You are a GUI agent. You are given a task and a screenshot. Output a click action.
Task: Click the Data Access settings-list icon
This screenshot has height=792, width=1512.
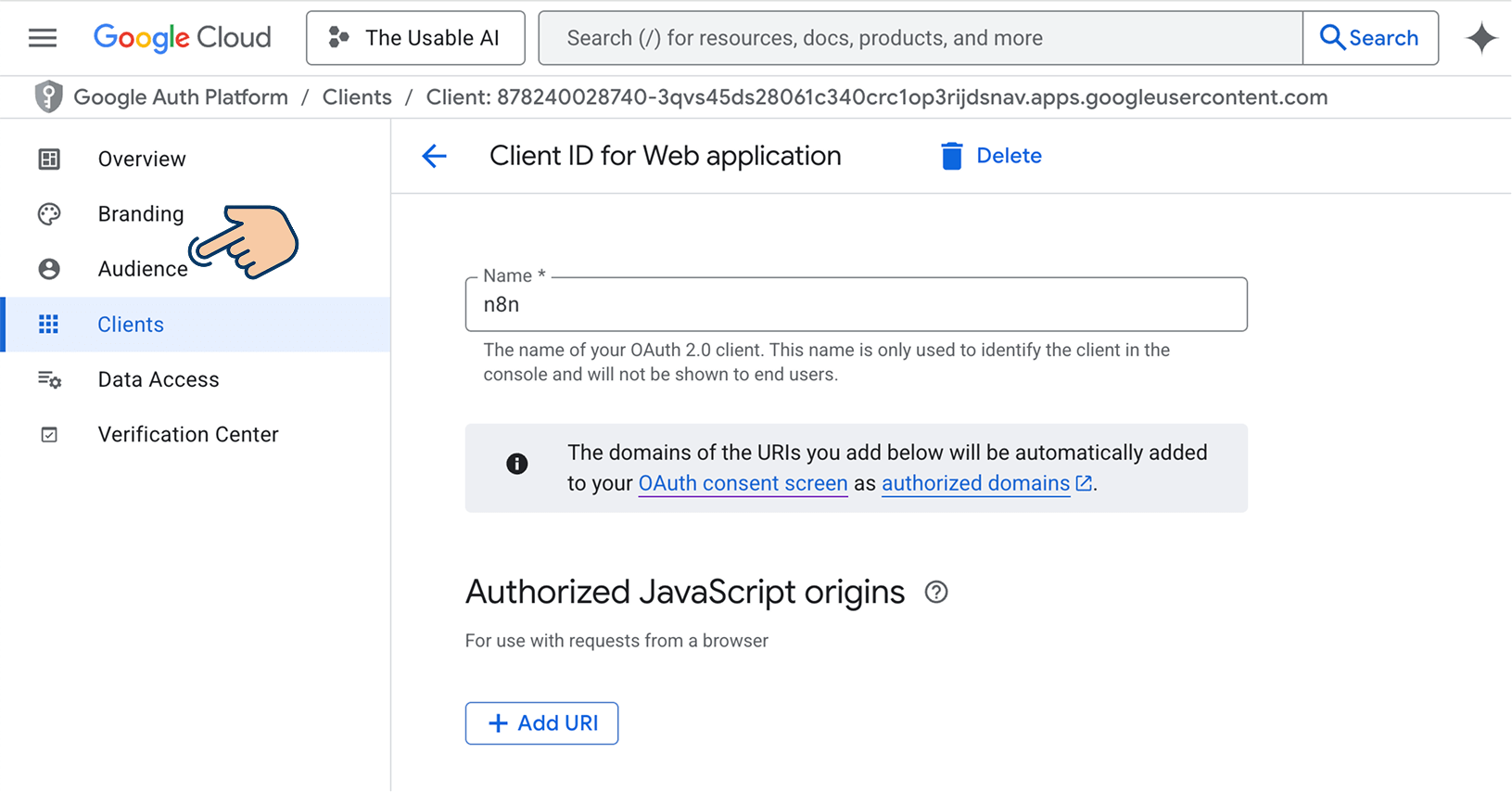pyautogui.click(x=49, y=379)
